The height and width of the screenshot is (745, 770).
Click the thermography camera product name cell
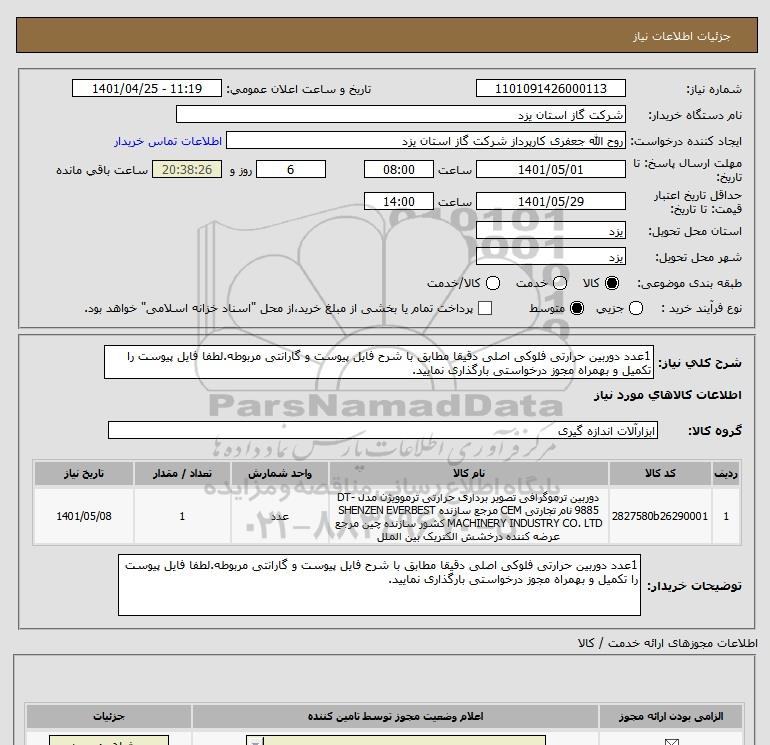pyautogui.click(x=468, y=517)
